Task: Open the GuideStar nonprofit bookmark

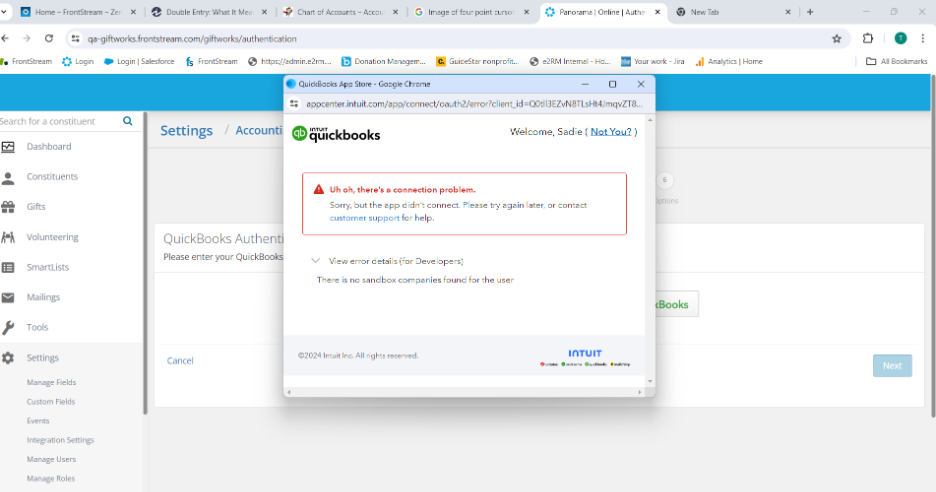Action: click(478, 61)
